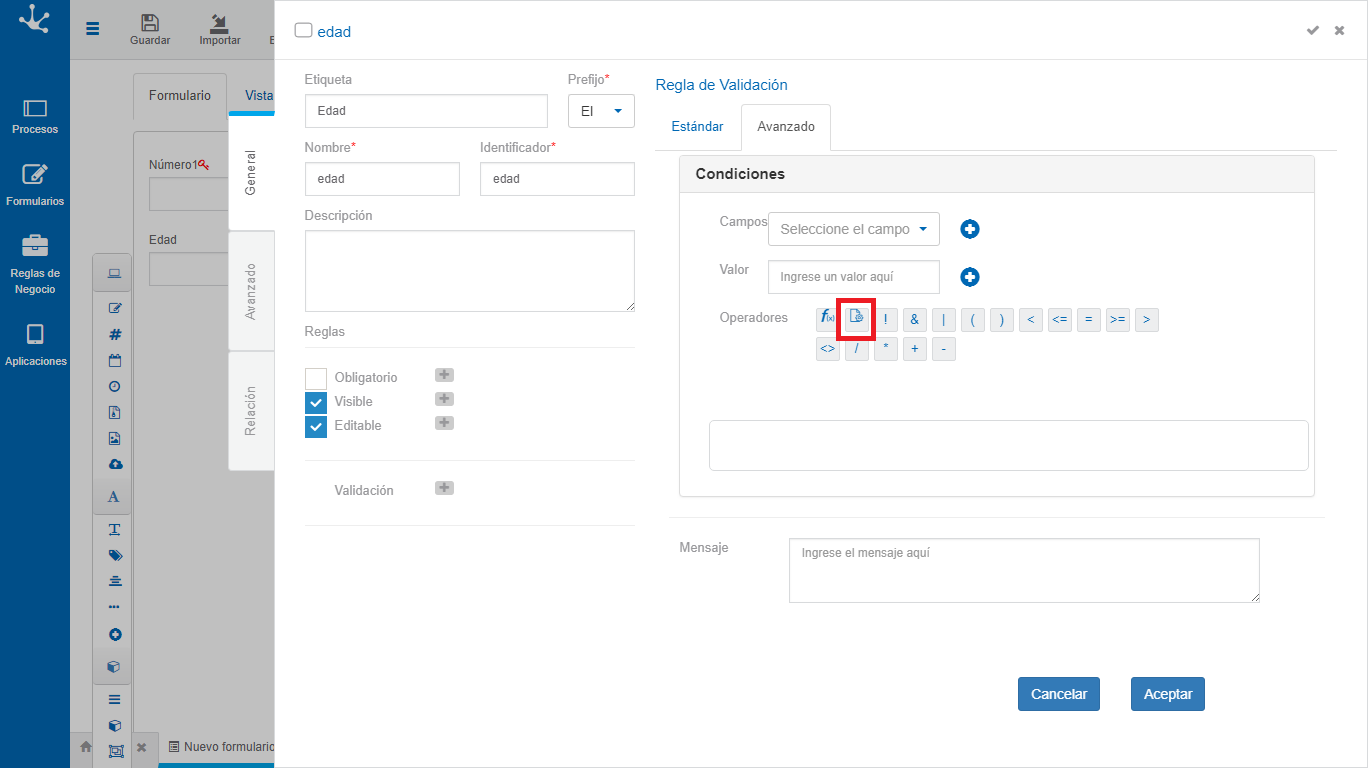
Task: Select the date calendar field tool
Action: [x=114, y=361]
